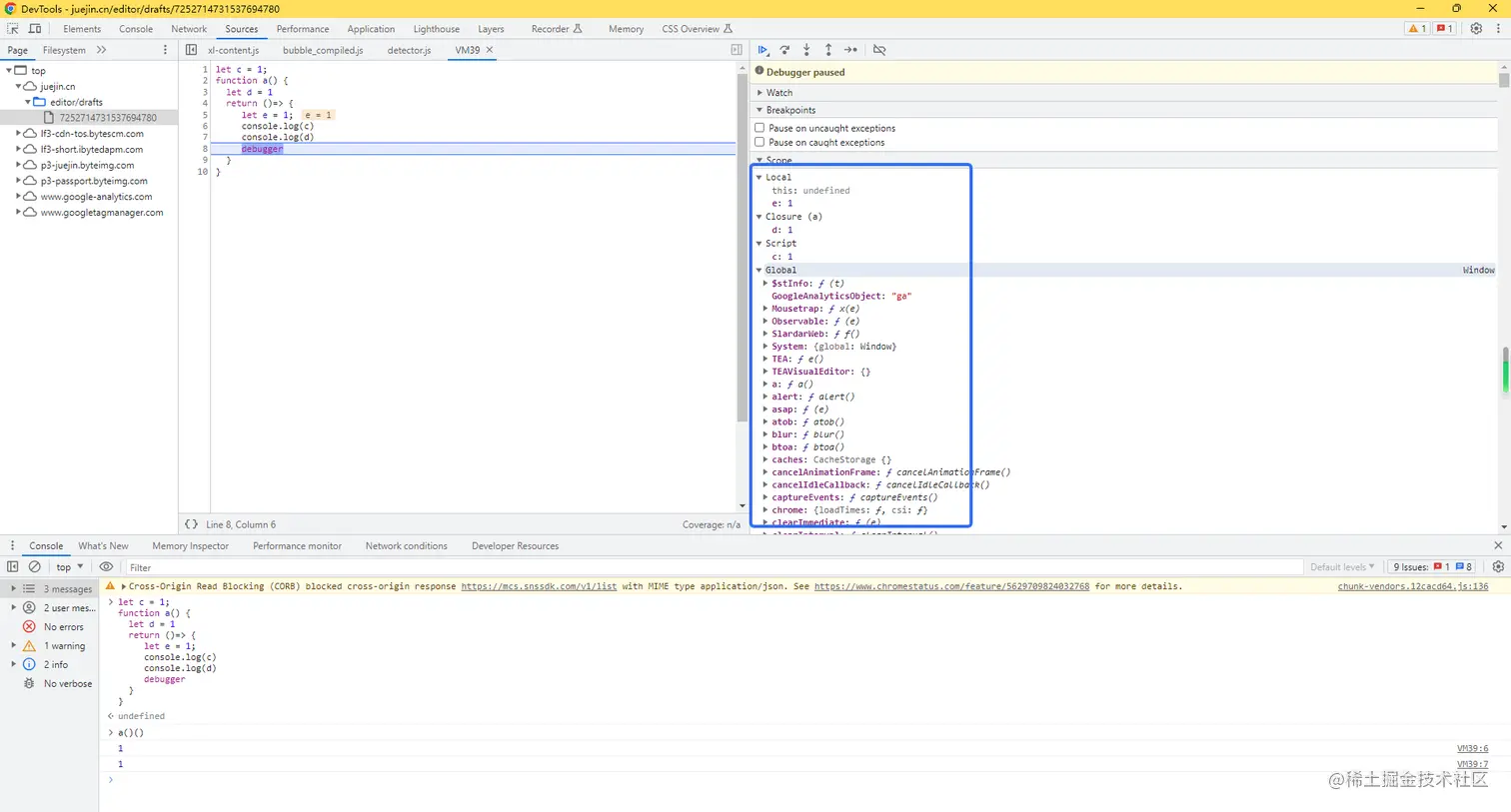
Task: Open the Application tab
Action: (371, 29)
